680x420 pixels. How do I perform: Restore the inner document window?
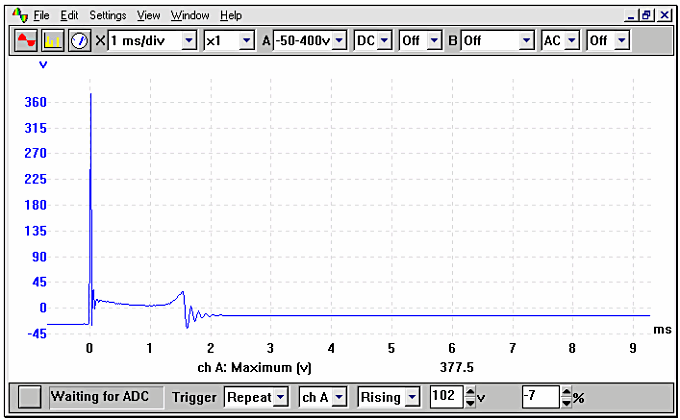[x=647, y=16]
